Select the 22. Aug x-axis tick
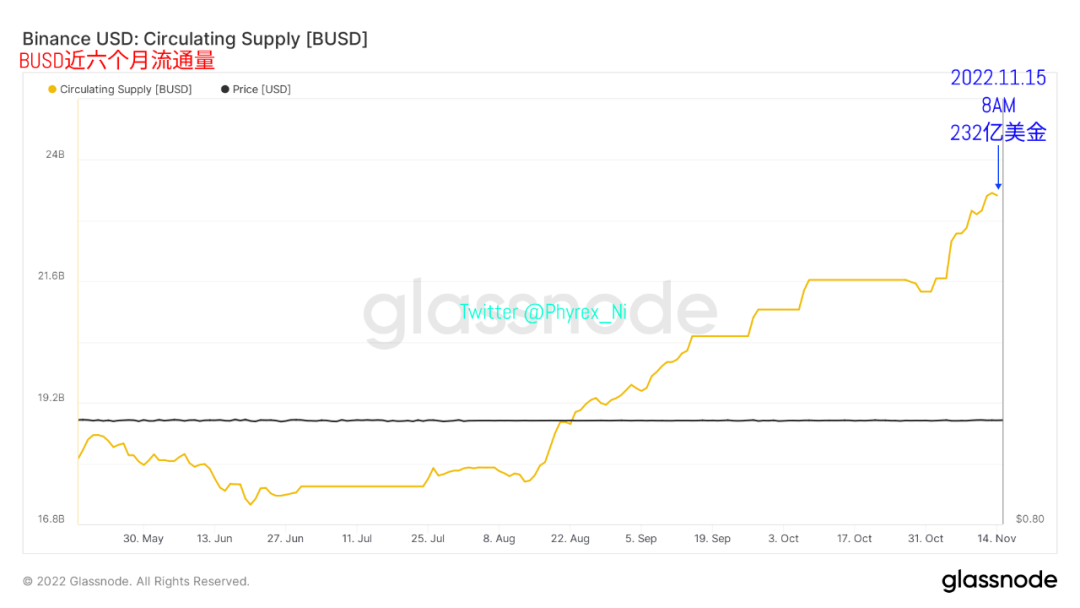This screenshot has width=1080, height=608. [x=570, y=539]
